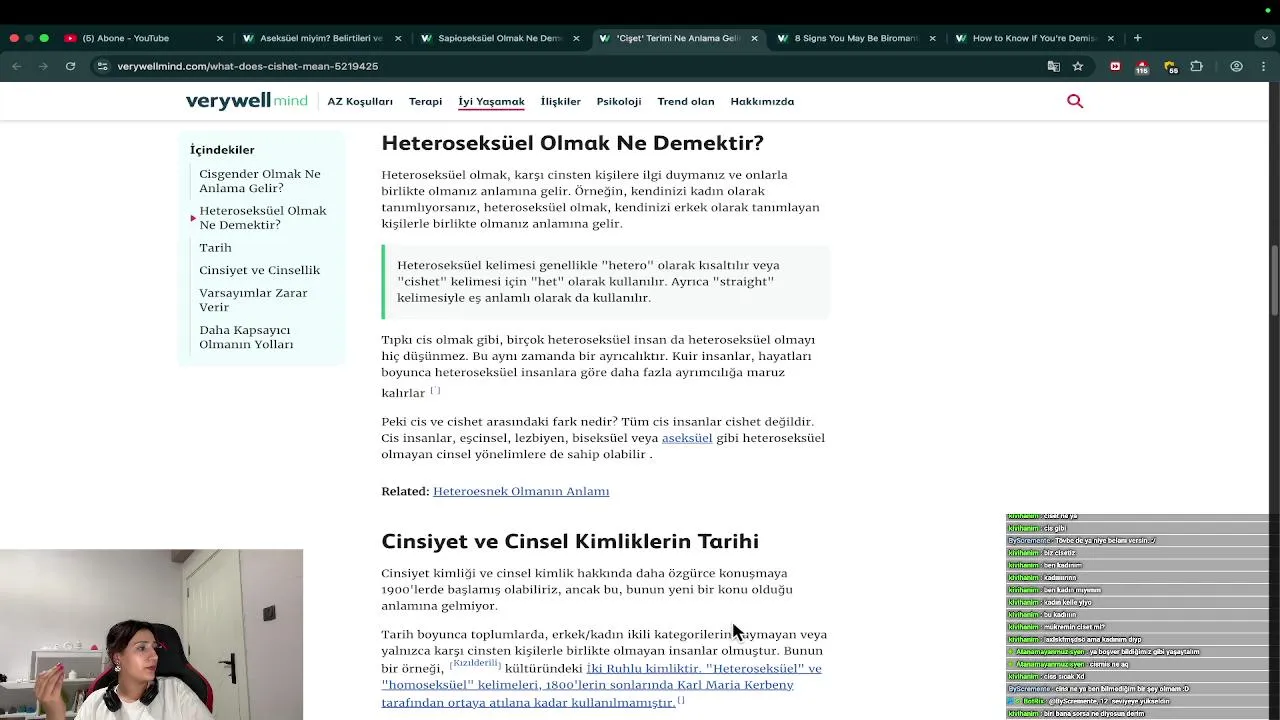Viewport: 1280px width, 720px height.
Task: Click the Related: label text
Action: coord(404,491)
